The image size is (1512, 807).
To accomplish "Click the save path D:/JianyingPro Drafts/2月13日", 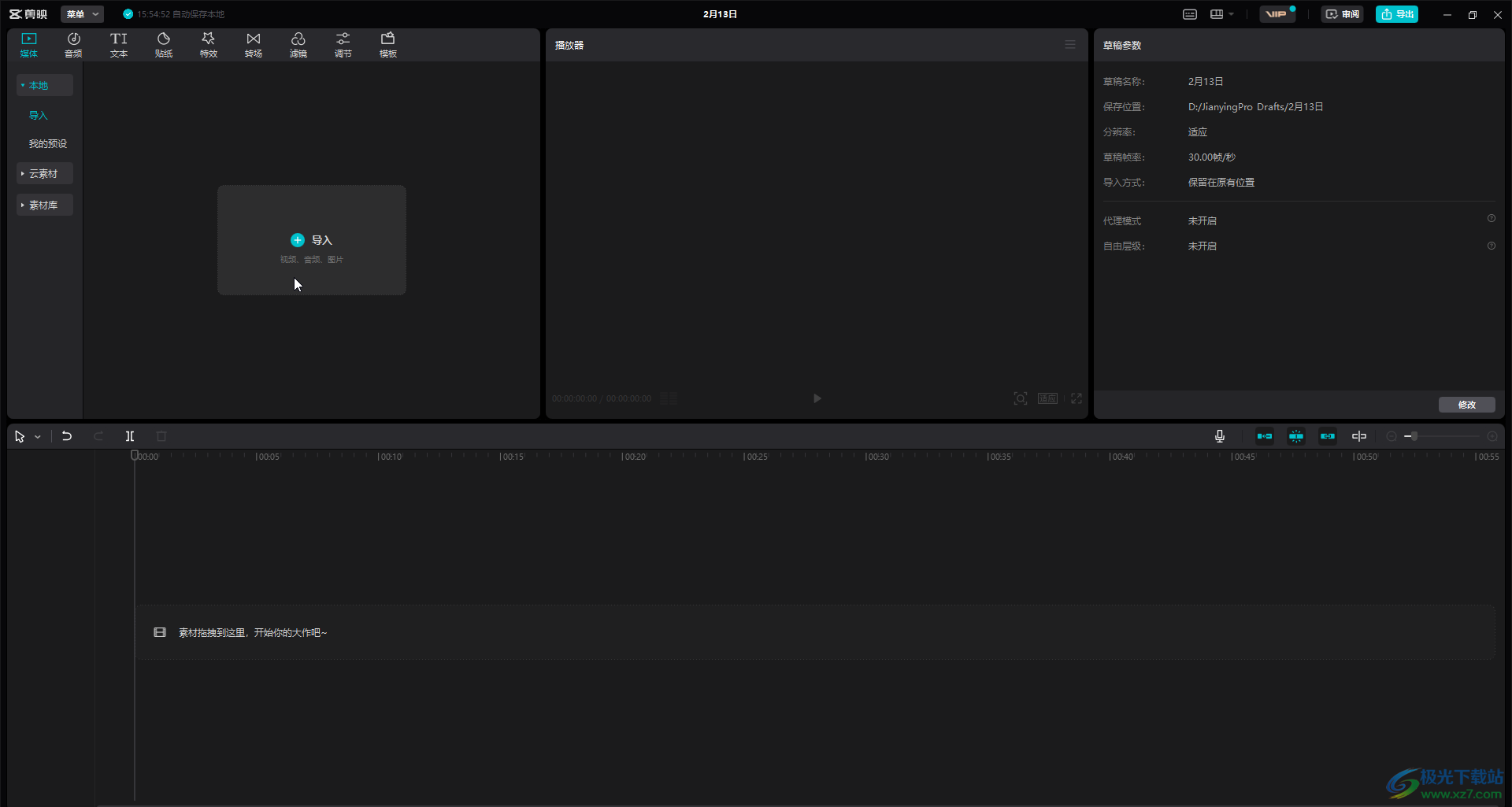I will [1255, 107].
